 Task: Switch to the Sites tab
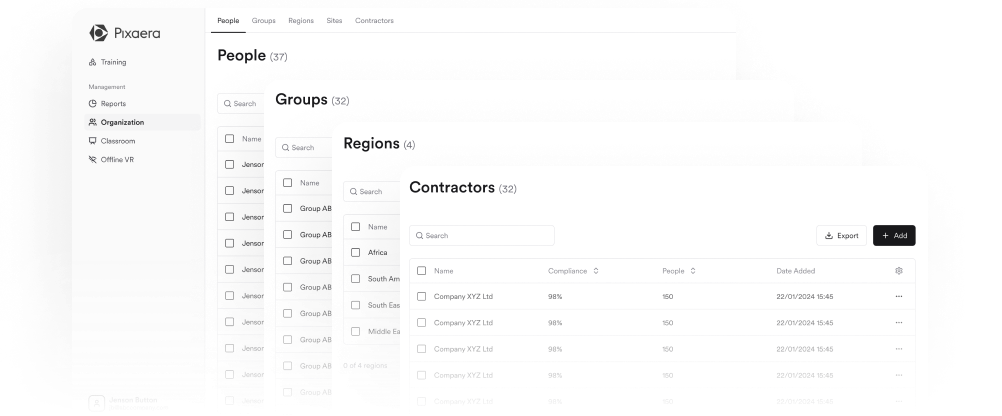pyautogui.click(x=334, y=21)
